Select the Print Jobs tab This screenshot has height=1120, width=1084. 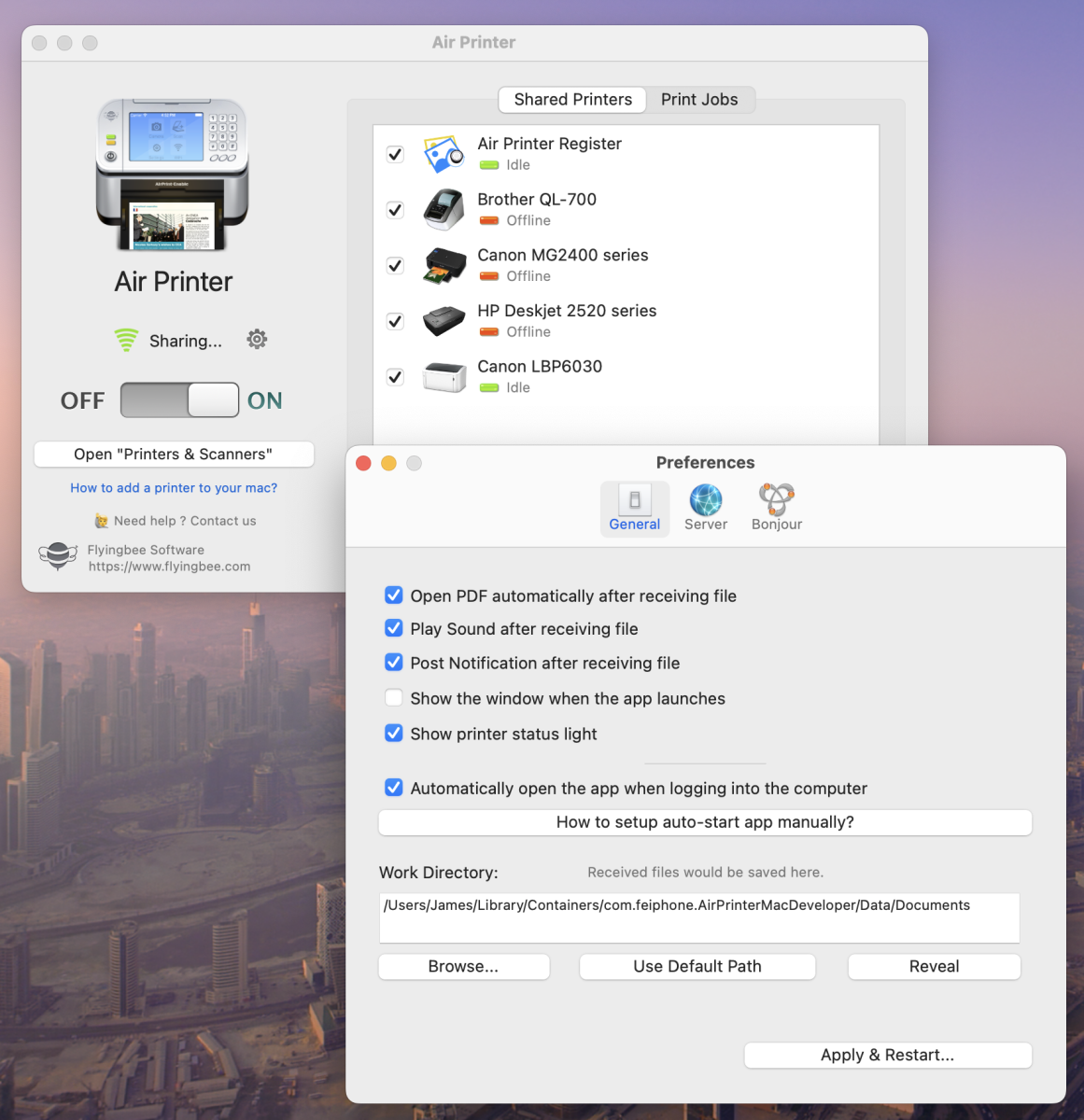pyautogui.click(x=699, y=100)
